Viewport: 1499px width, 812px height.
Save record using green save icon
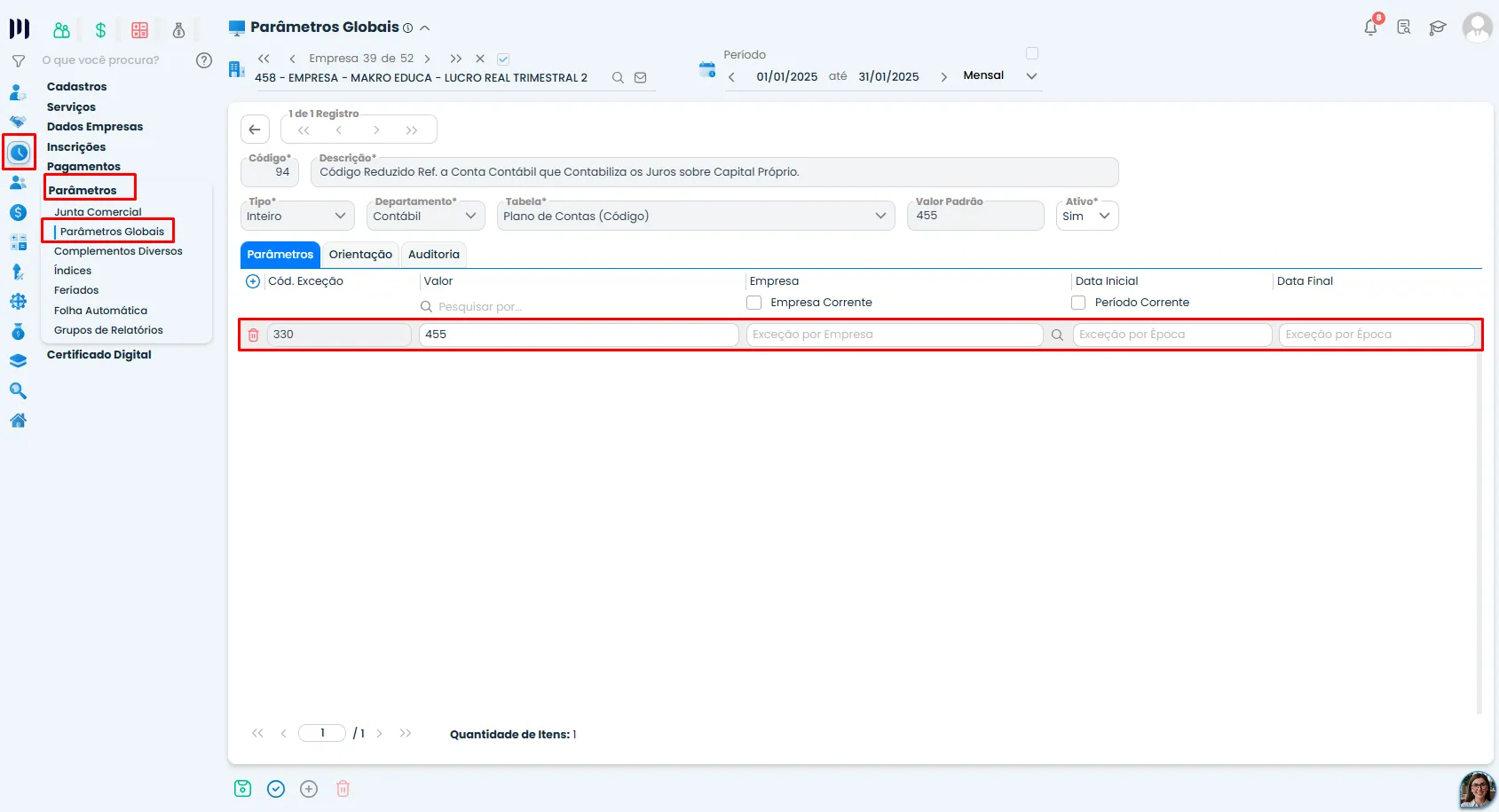click(x=243, y=788)
